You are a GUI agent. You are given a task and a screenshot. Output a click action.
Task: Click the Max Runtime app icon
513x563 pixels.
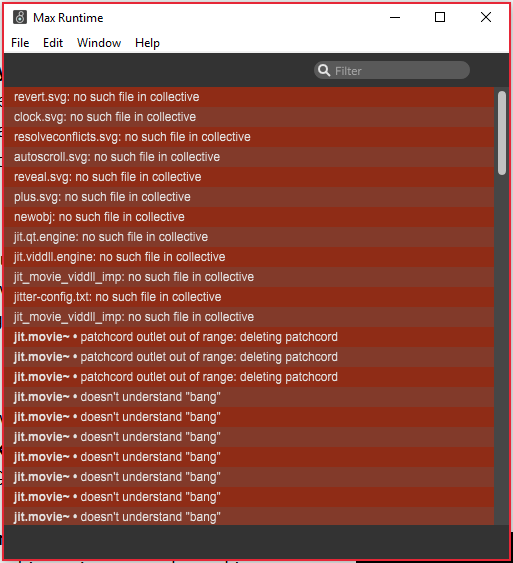point(20,17)
